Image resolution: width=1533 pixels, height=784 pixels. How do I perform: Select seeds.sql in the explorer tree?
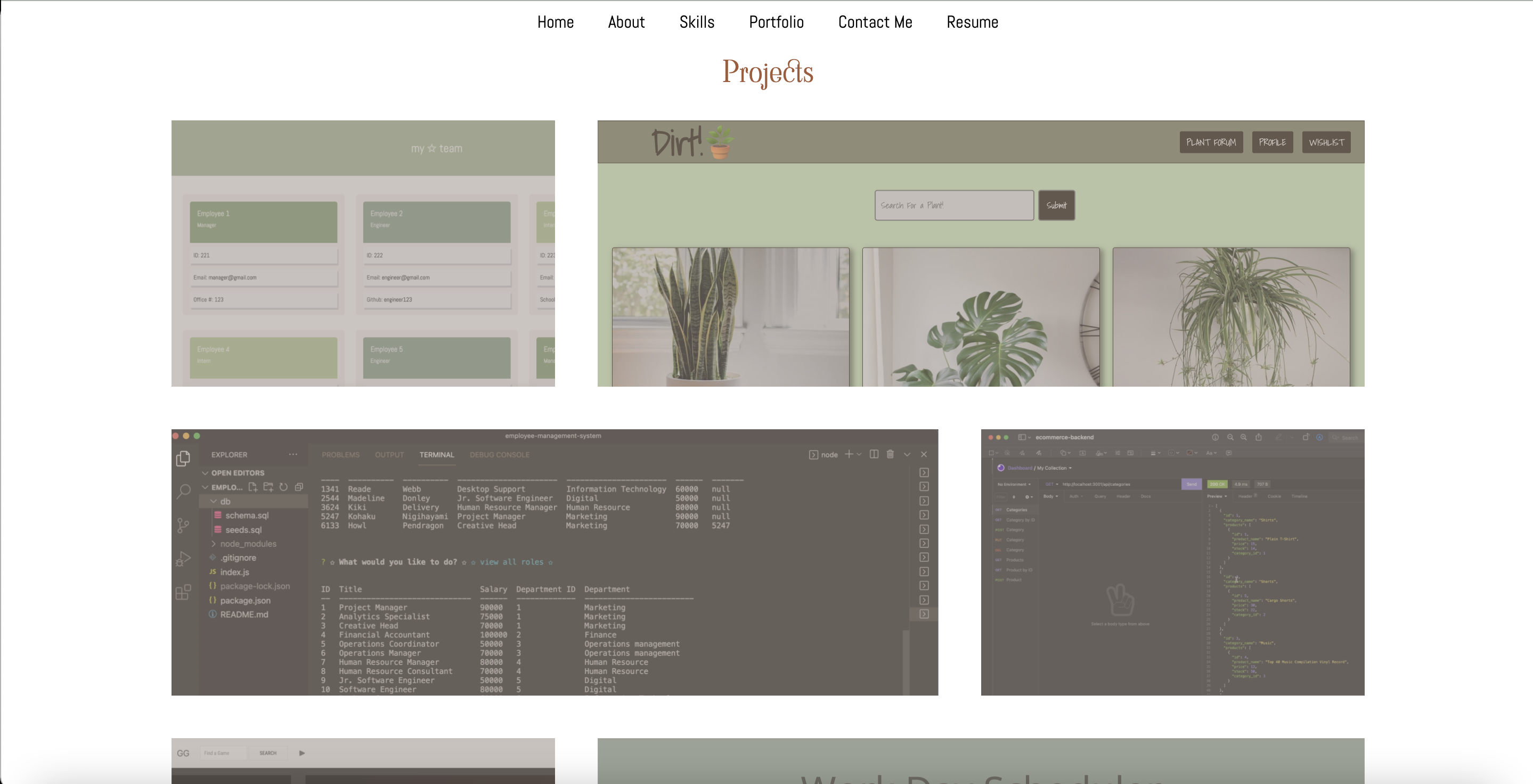(243, 529)
